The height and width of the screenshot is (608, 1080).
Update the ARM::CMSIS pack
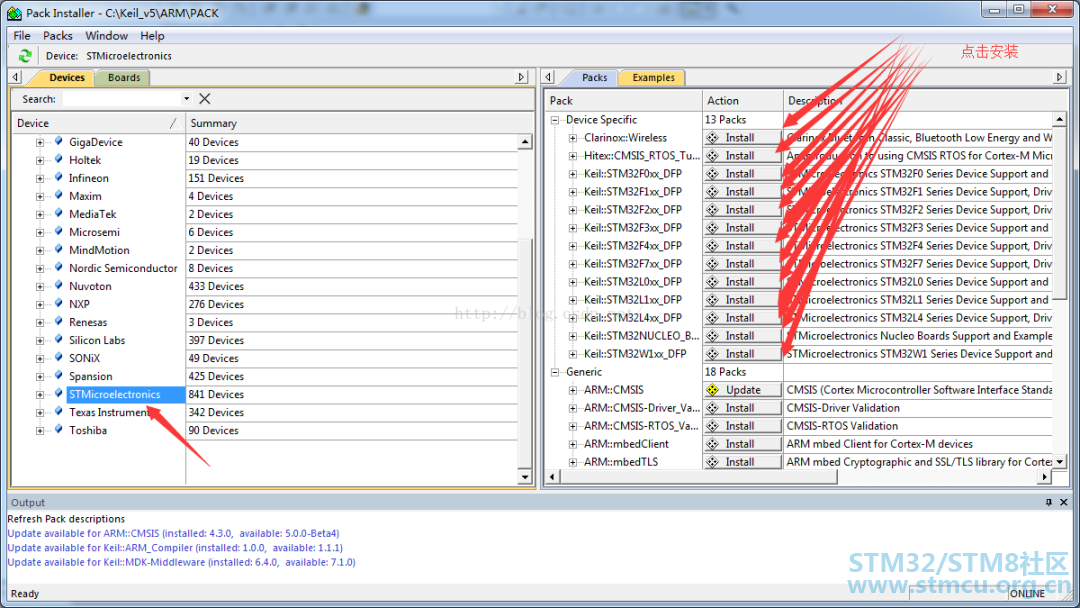tap(742, 390)
